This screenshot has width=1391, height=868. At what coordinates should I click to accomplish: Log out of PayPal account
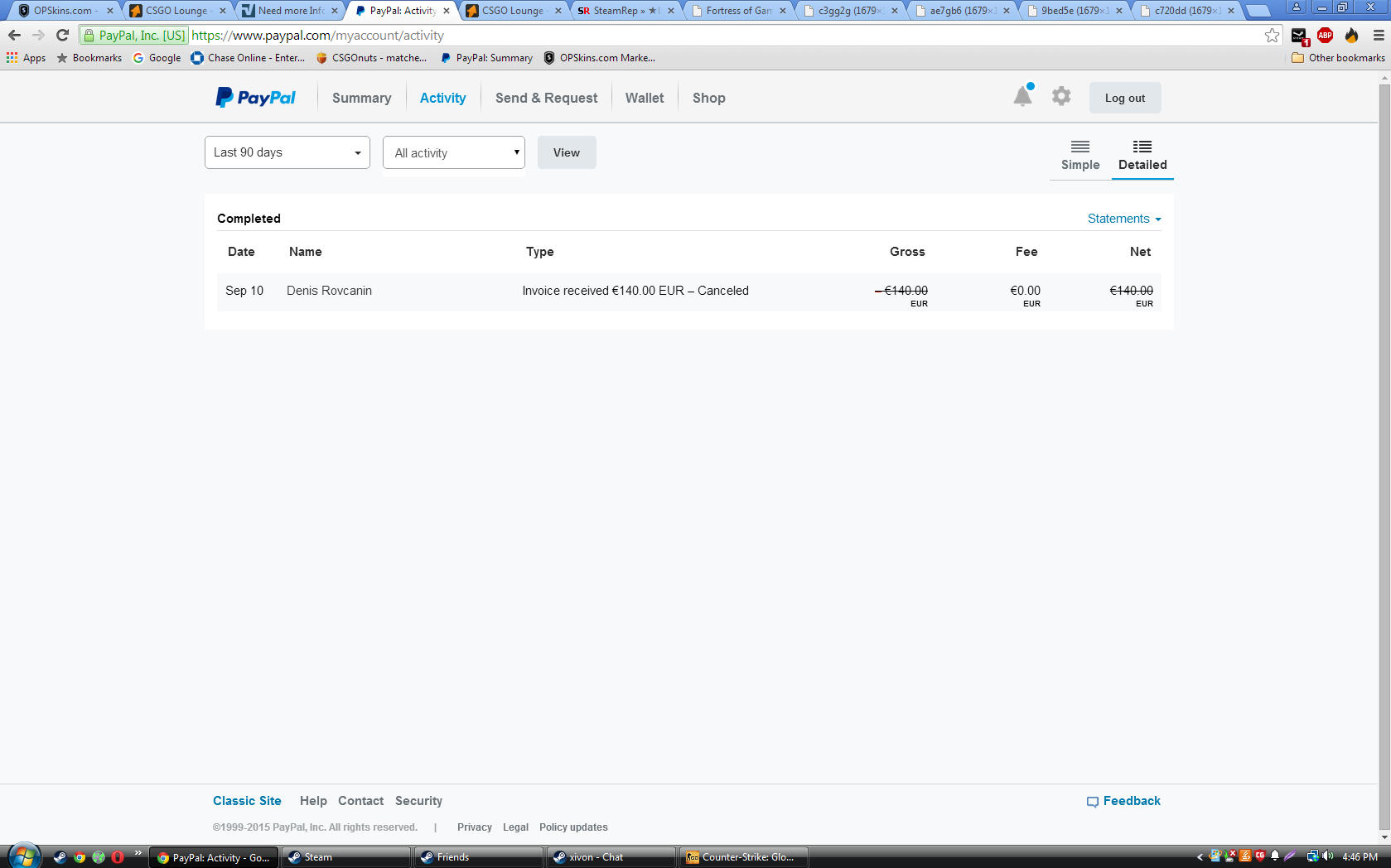(x=1124, y=98)
